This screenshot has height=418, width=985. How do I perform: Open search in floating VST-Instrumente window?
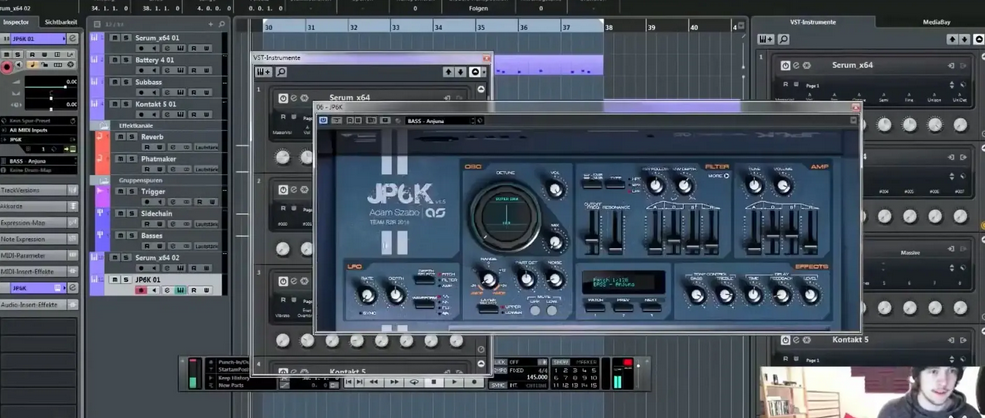click(x=280, y=72)
